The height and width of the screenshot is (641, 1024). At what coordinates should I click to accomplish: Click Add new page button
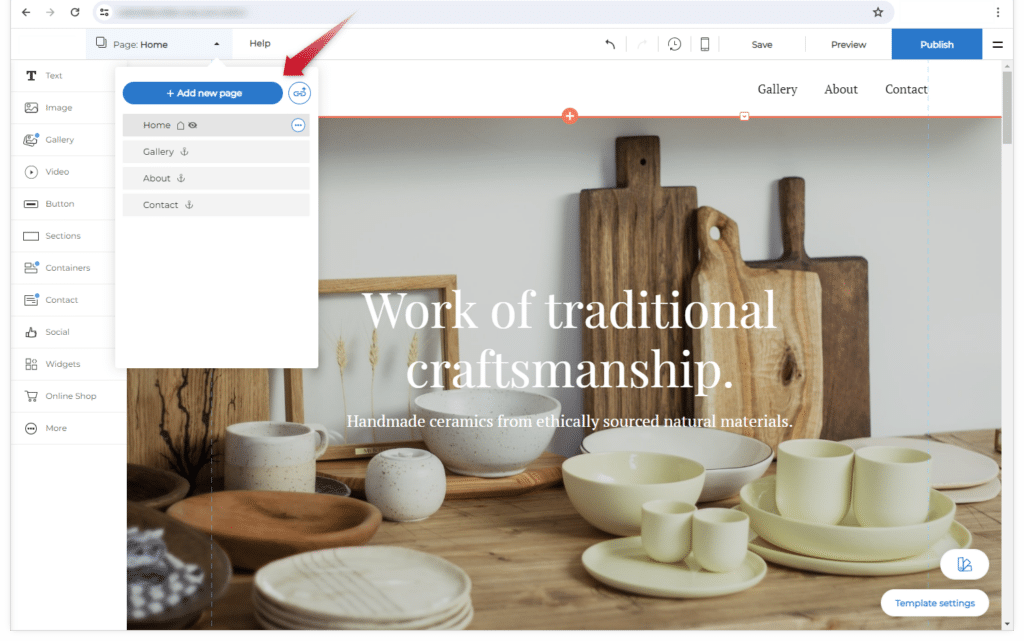[203, 93]
